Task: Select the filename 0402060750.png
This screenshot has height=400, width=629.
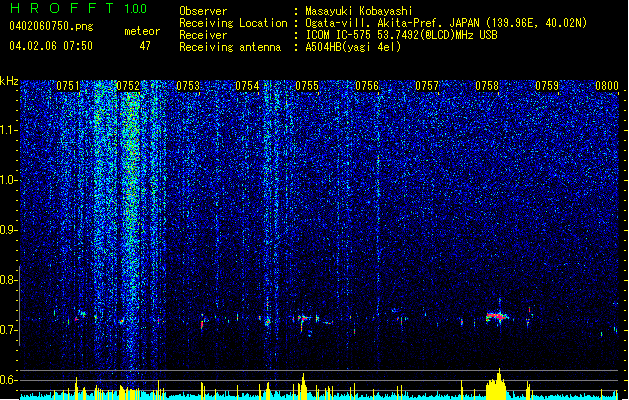Action: tap(51, 26)
